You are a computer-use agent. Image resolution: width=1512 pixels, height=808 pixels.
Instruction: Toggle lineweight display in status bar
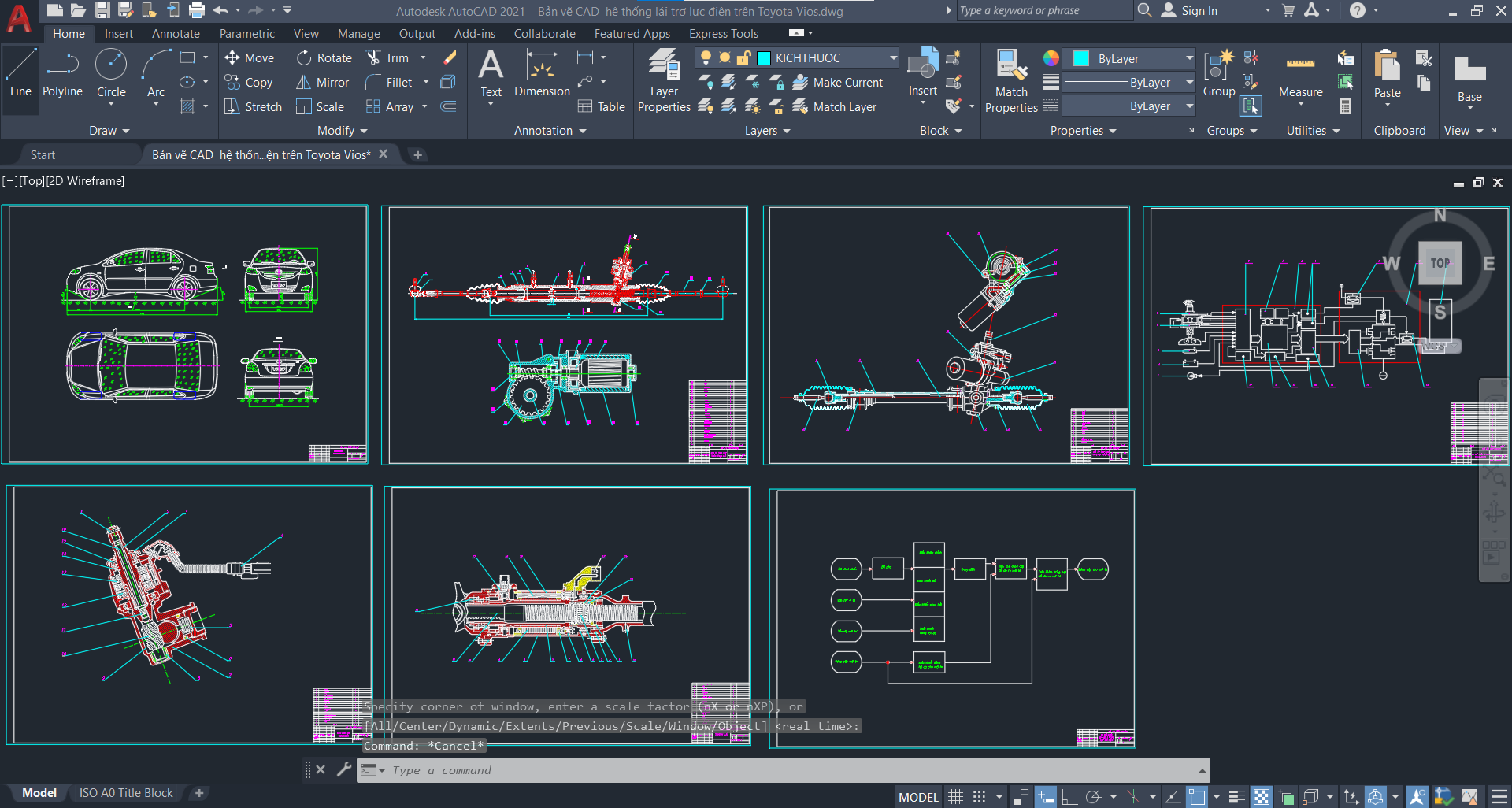pyautogui.click(x=1236, y=797)
